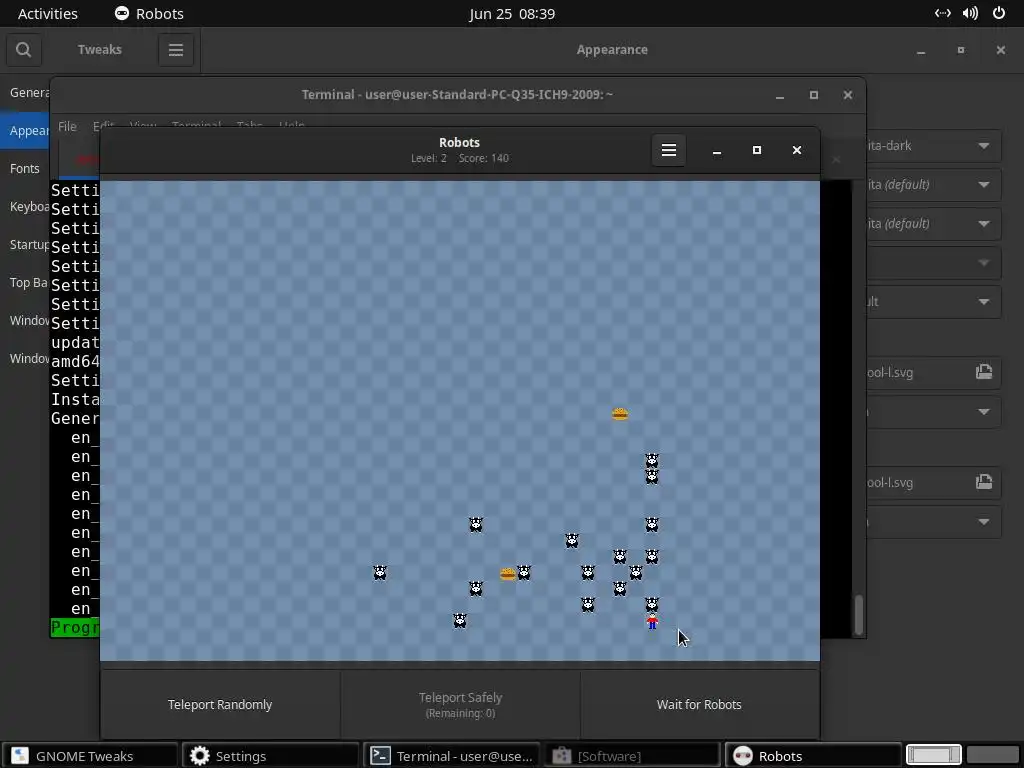The height and width of the screenshot is (768, 1024).
Task: Click the Teleport Safely button
Action: click(460, 705)
